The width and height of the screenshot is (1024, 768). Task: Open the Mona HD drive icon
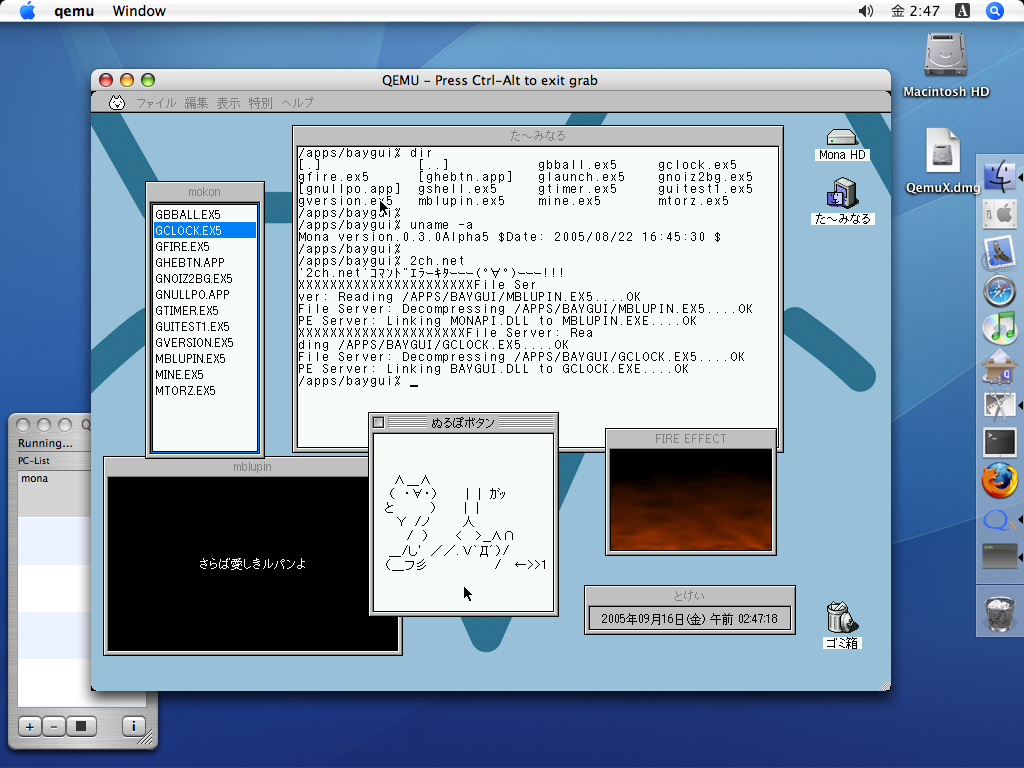[842, 144]
